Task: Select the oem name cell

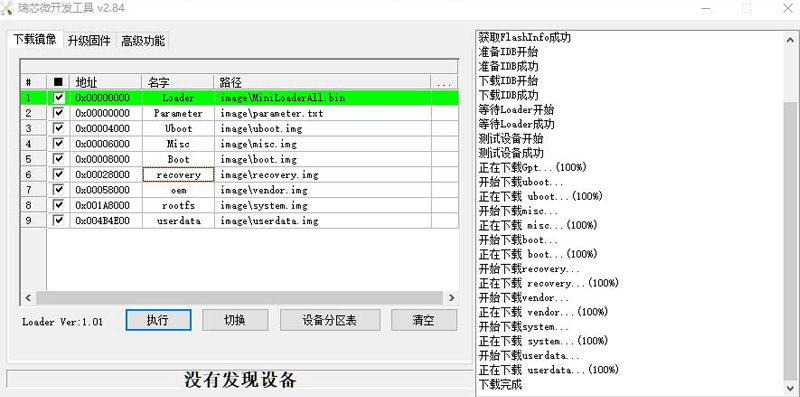Action: click(x=178, y=190)
